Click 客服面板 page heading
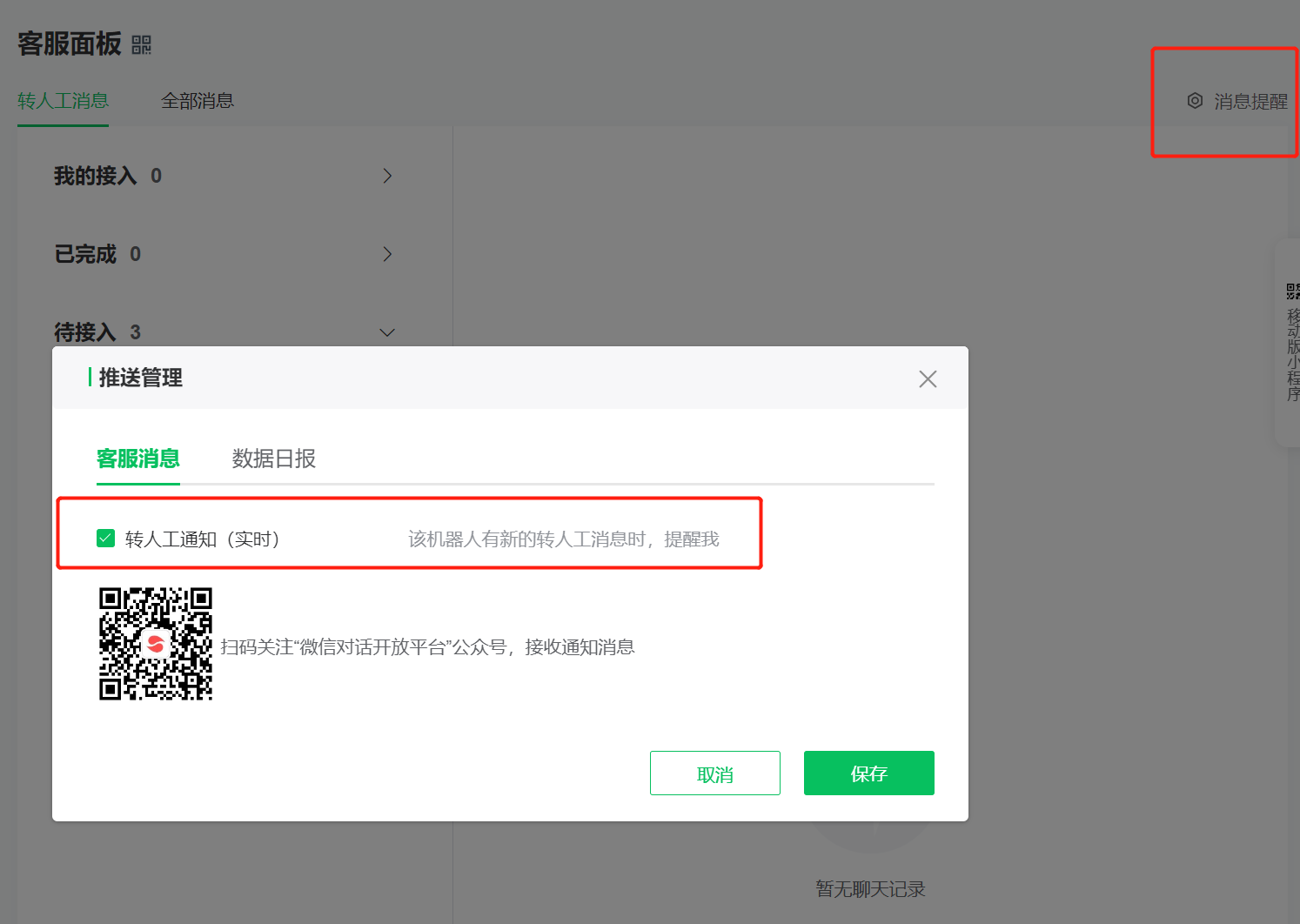1300x924 pixels. (70, 44)
